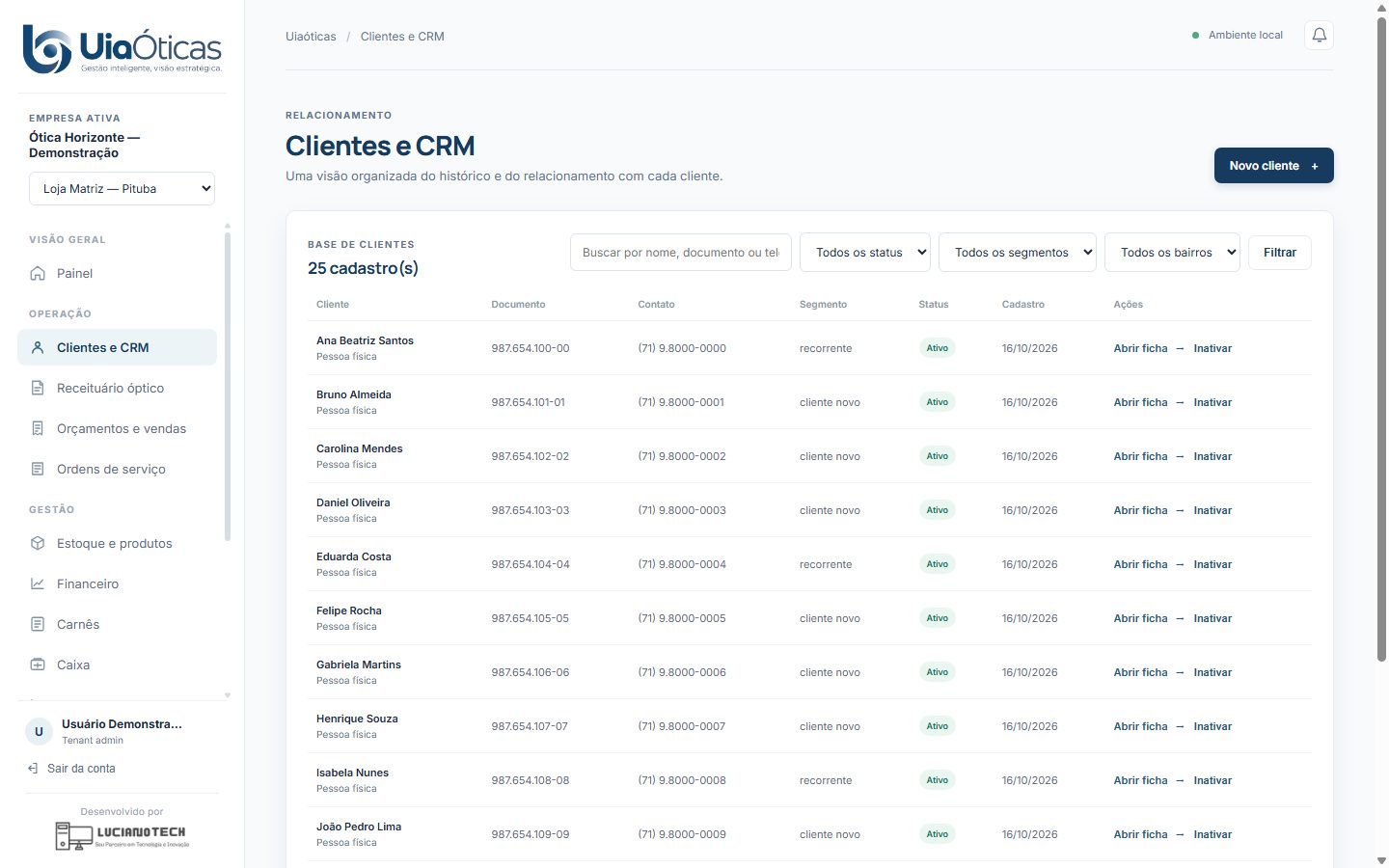Apply filters with the Filtrar button
The image size is (1389, 868).
pos(1280,253)
